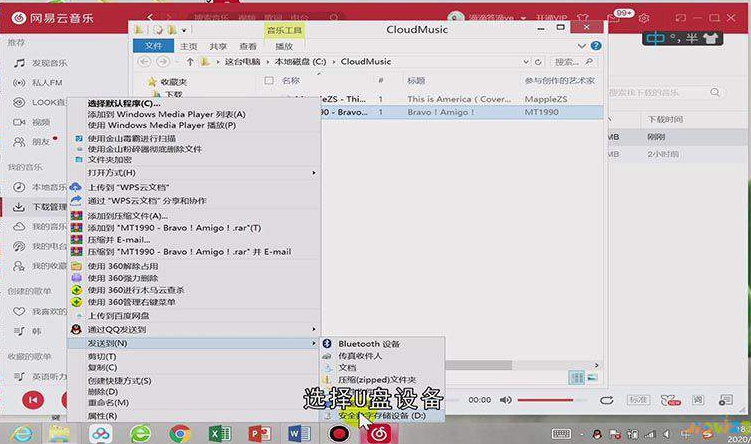Mute via the speaker volume icon
The height and width of the screenshot is (444, 751).
[x=505, y=399]
